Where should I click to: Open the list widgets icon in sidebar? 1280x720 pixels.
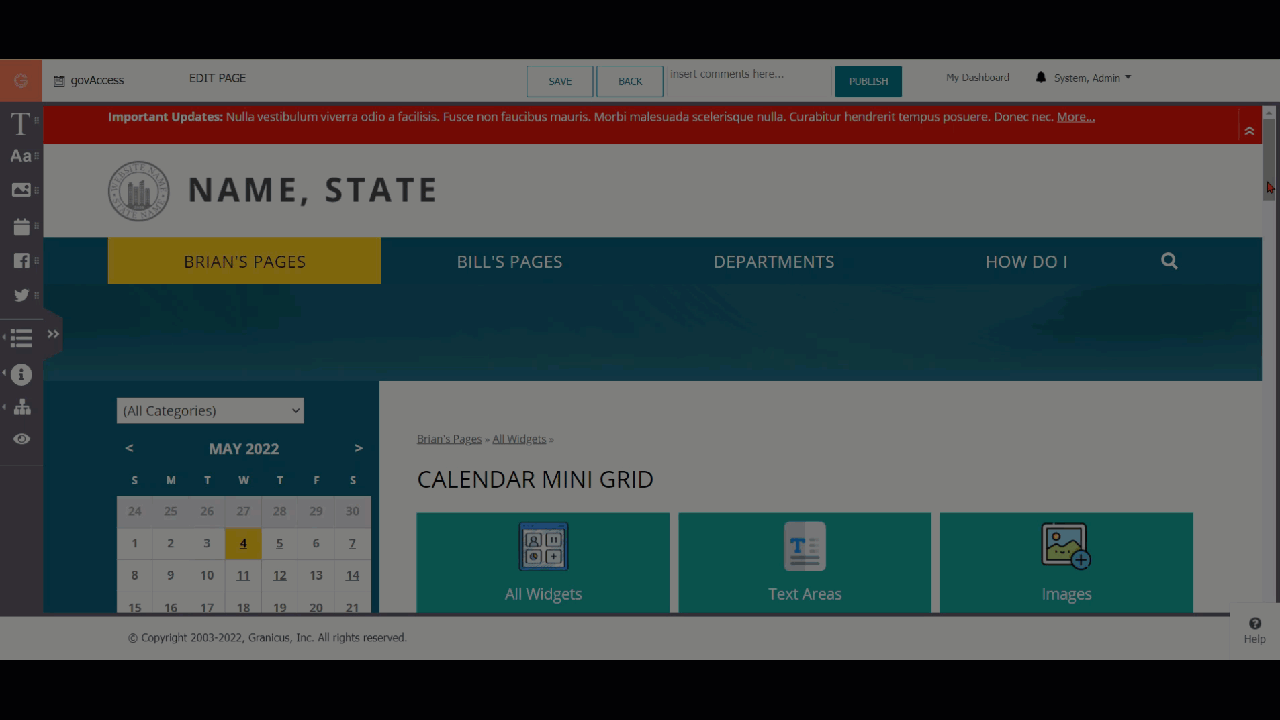(21, 338)
